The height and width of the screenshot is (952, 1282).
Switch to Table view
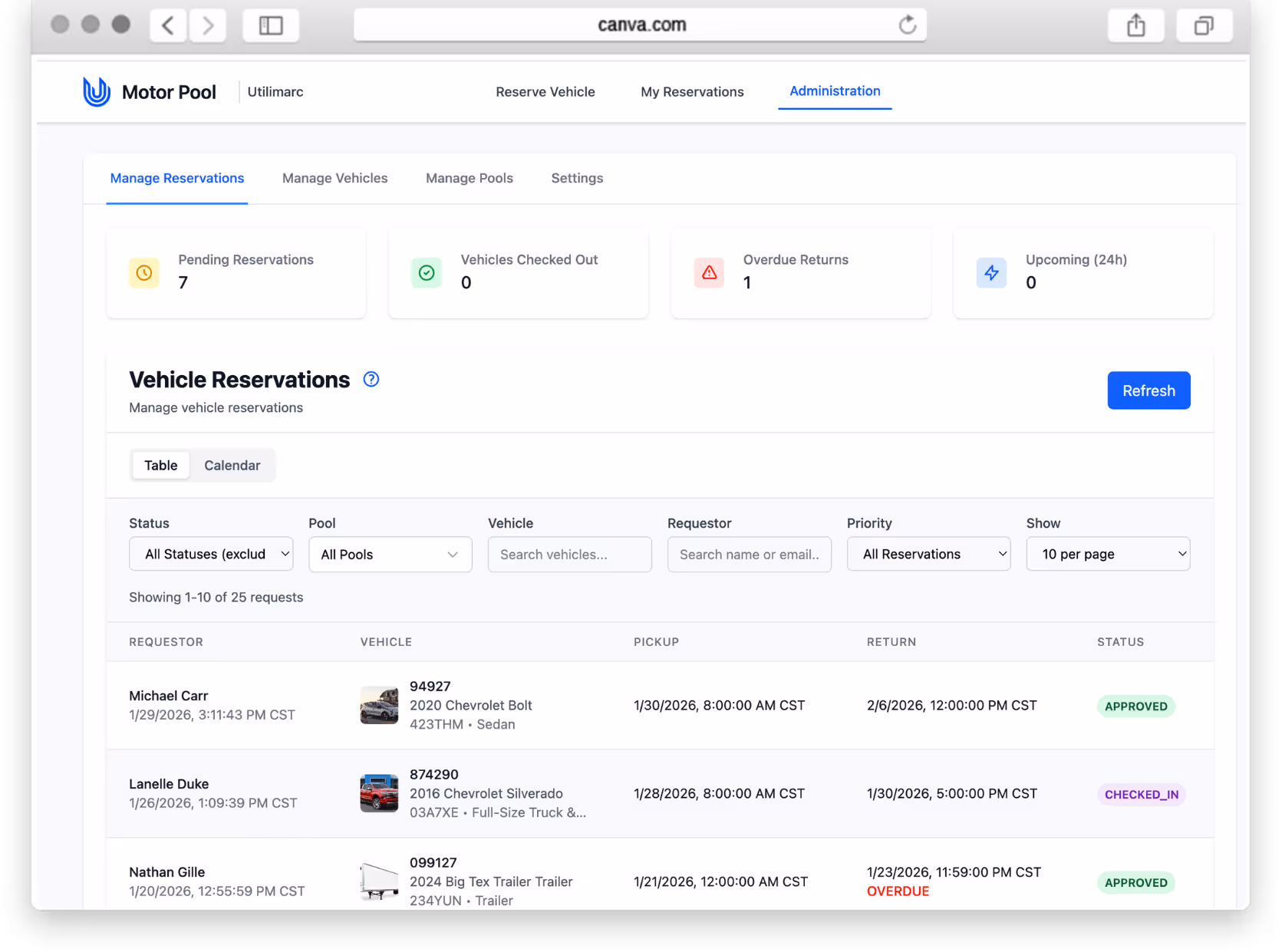(x=161, y=465)
